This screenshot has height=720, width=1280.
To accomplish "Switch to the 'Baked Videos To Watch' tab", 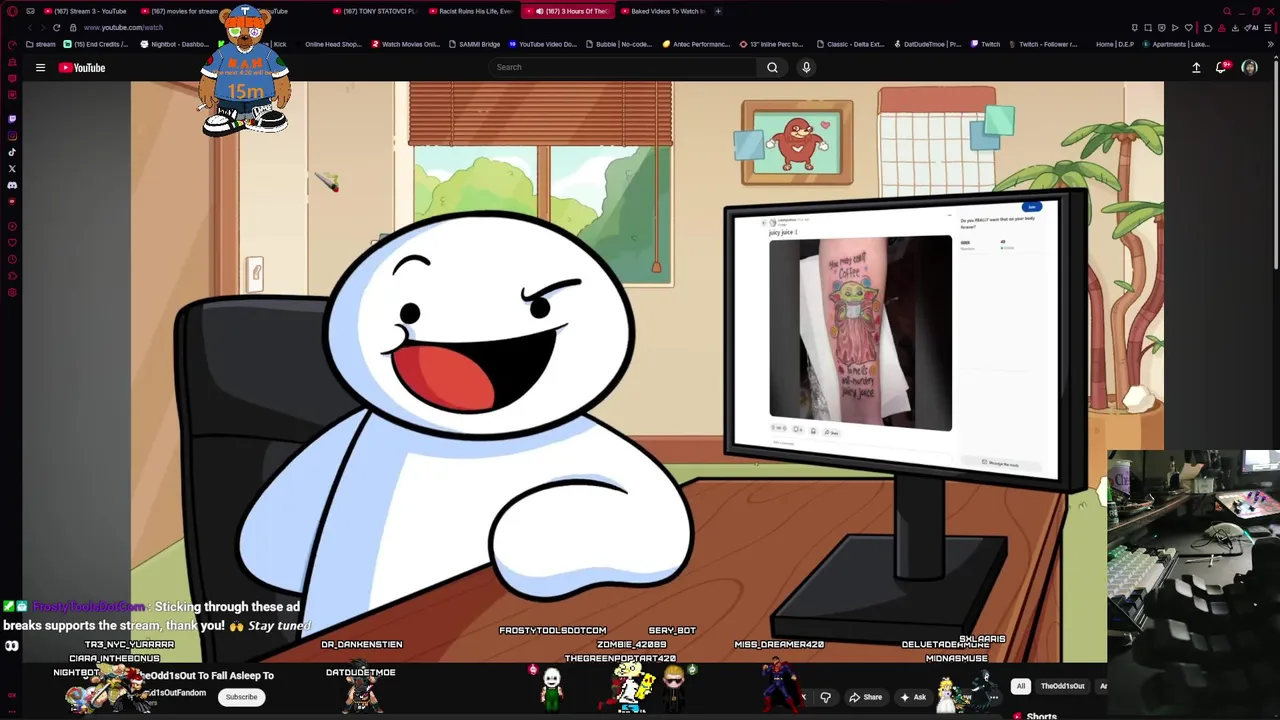I will pyautogui.click(x=663, y=11).
